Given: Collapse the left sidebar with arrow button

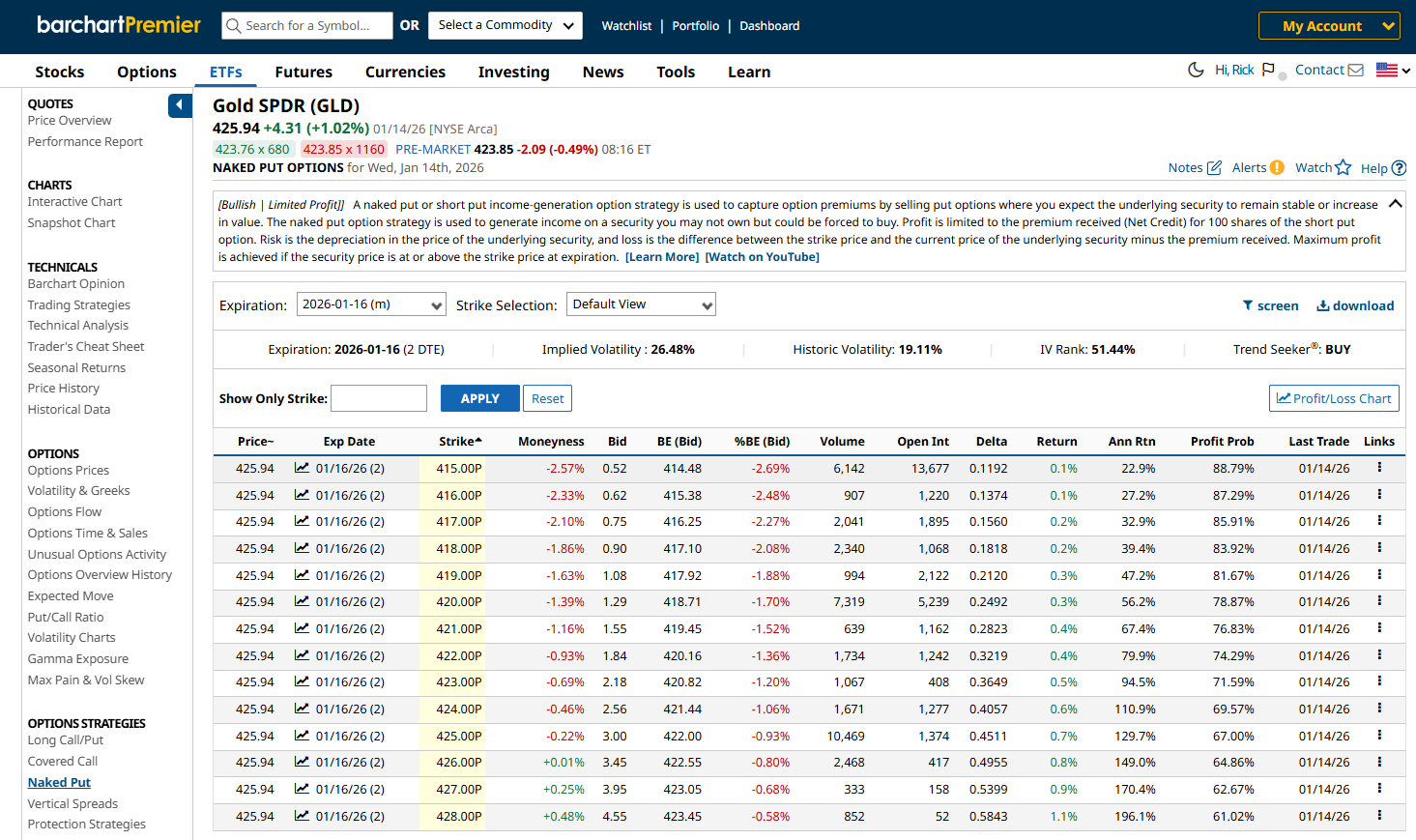Looking at the screenshot, I should [180, 105].
